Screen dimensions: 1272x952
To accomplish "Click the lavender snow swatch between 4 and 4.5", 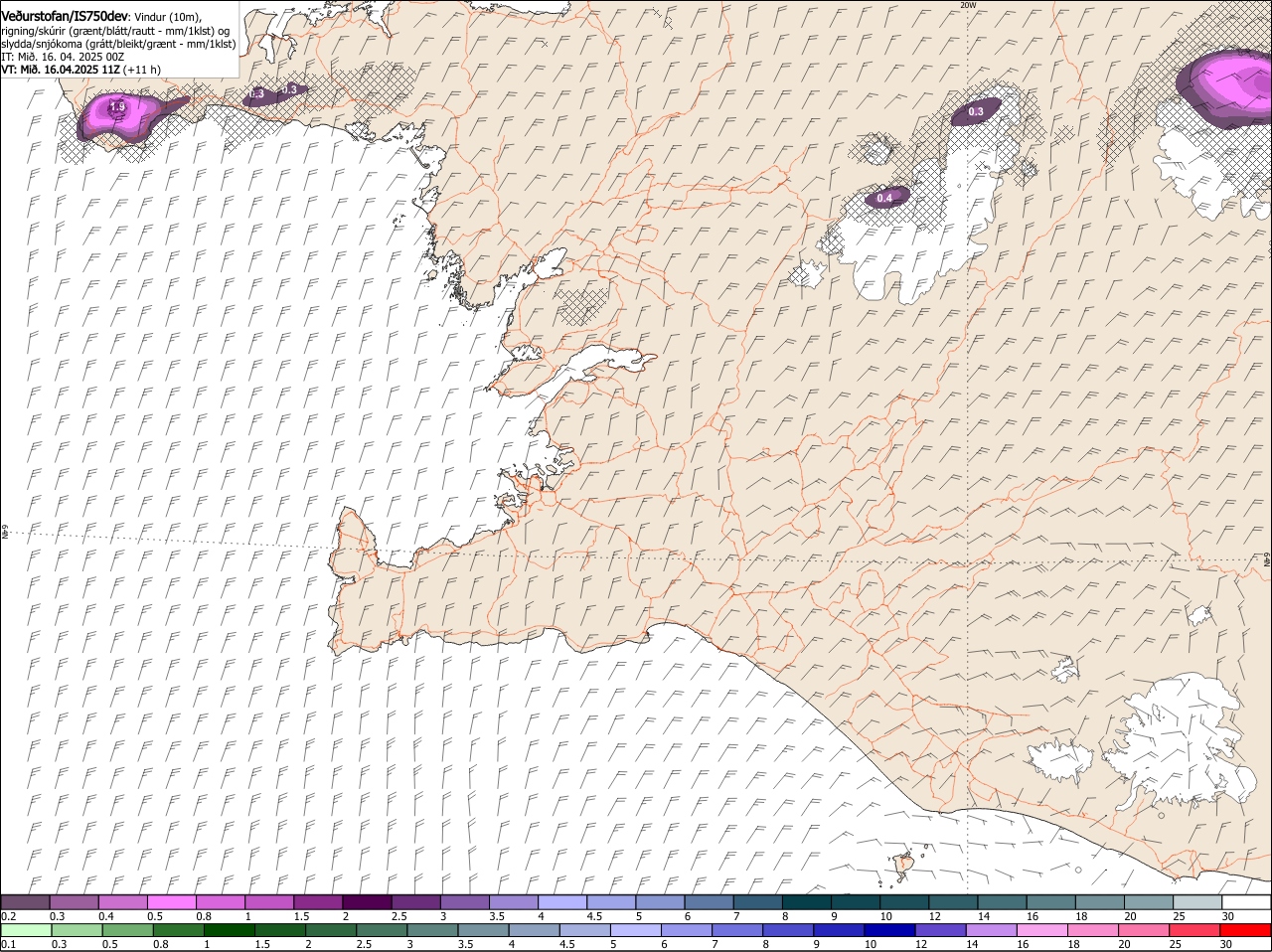I will pyautogui.click(x=562, y=902).
